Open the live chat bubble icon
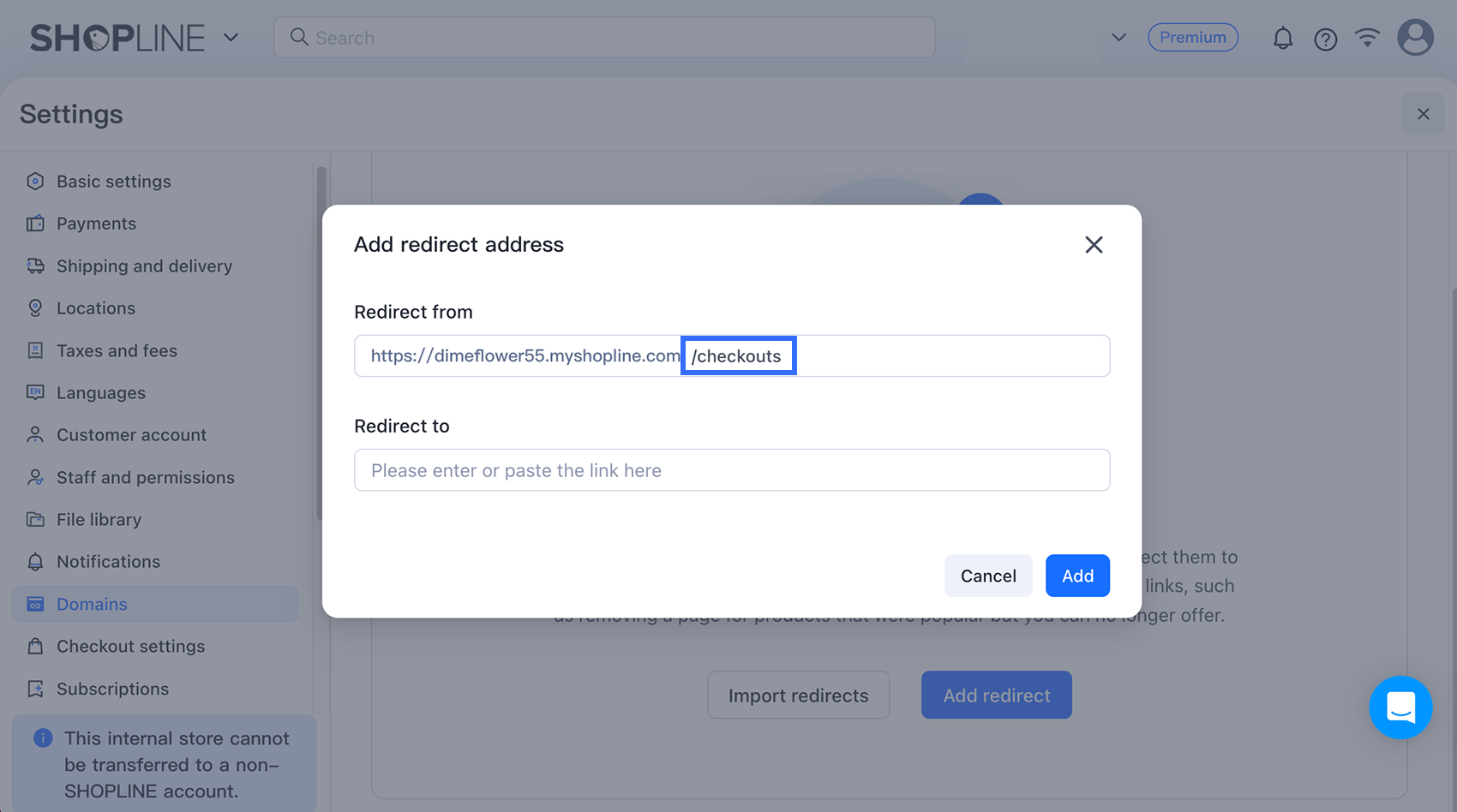The height and width of the screenshot is (812, 1457). click(1400, 708)
